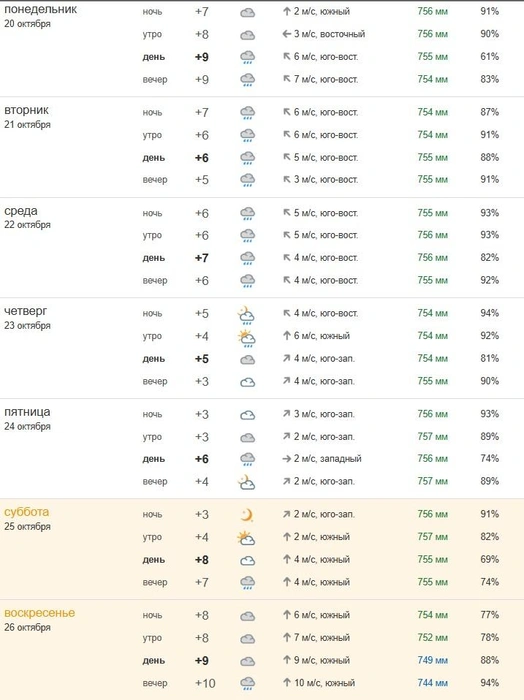Click wind arrow for Monday morning eastern wind

coord(287,34)
